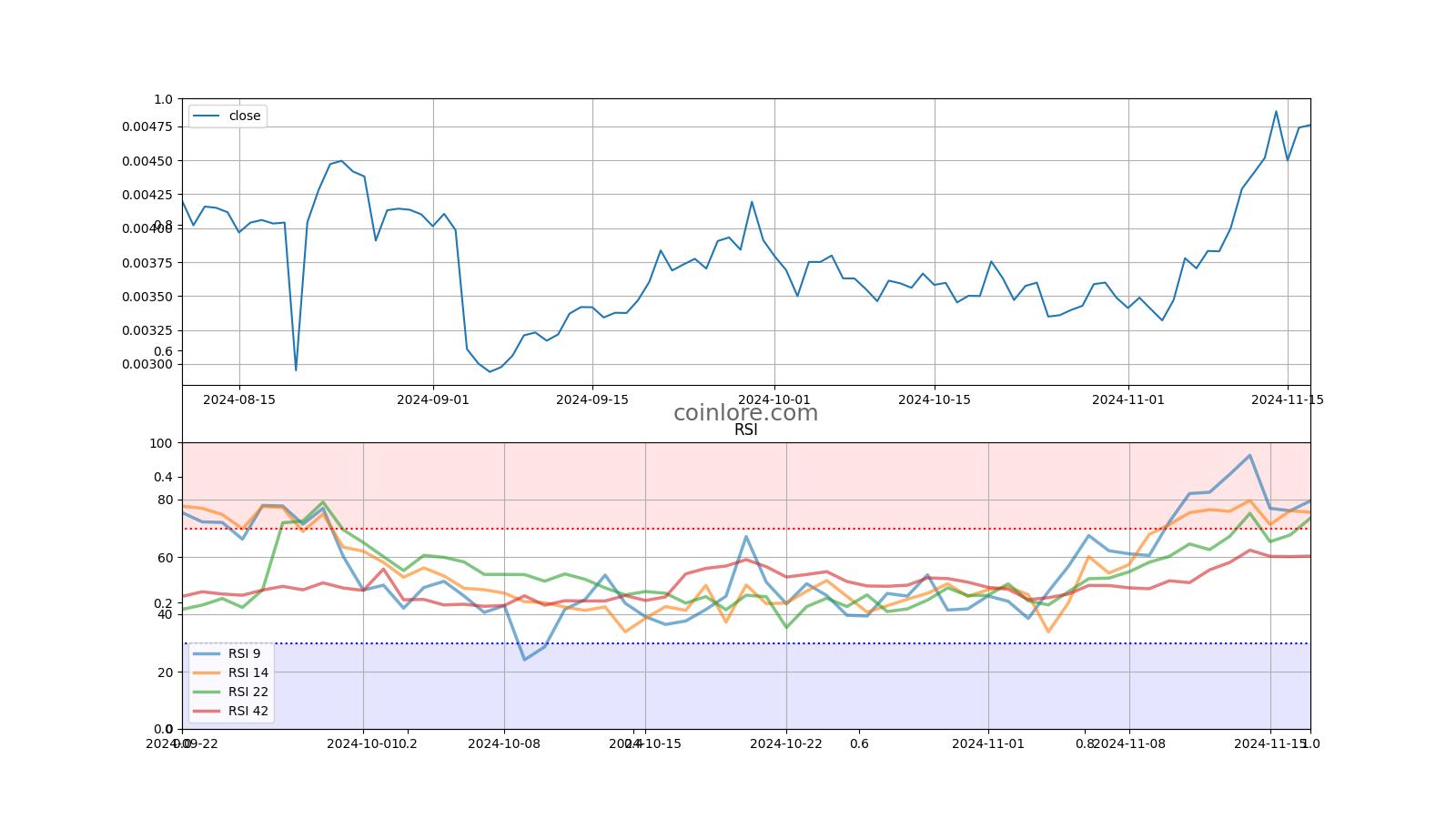Screen dimensions: 1456x819
Task: Click the highest peak of the RSI 9 line
Action: pyautogui.click(x=1249, y=455)
